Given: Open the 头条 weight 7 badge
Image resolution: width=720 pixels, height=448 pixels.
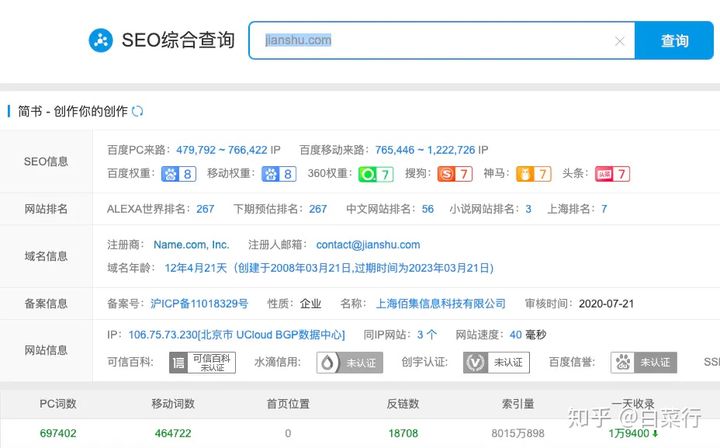Looking at the screenshot, I should (x=612, y=174).
